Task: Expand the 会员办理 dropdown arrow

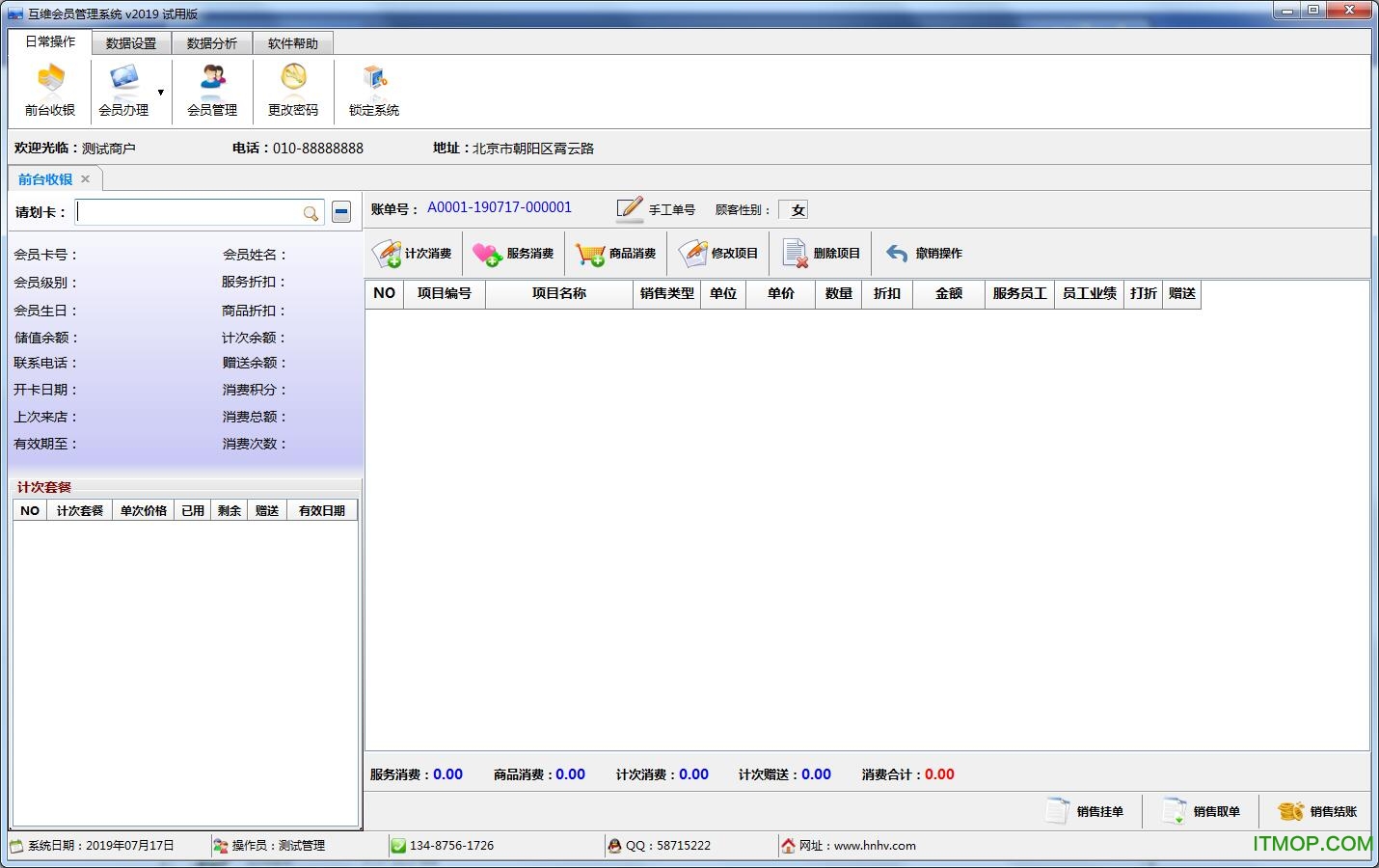Action: (x=161, y=93)
